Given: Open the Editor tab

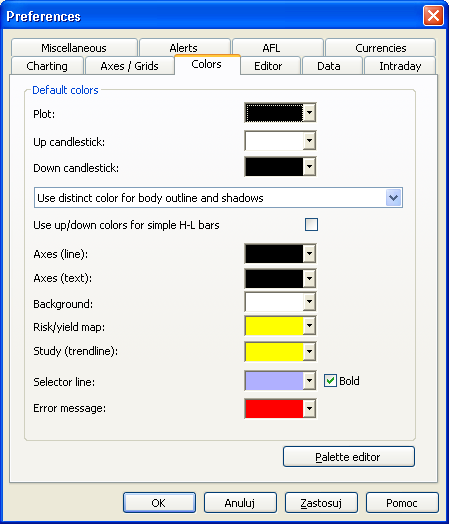Looking at the screenshot, I should [x=268, y=66].
